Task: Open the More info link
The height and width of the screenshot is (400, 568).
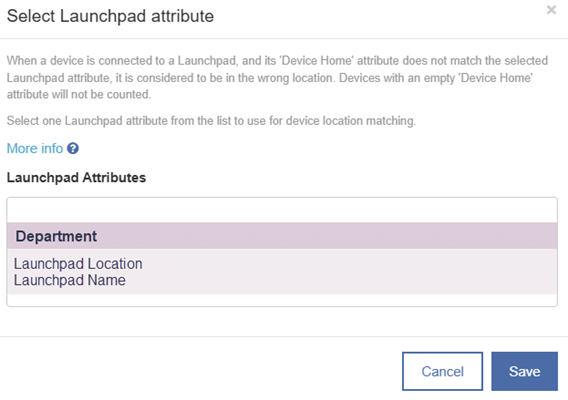Action: pyautogui.click(x=35, y=148)
